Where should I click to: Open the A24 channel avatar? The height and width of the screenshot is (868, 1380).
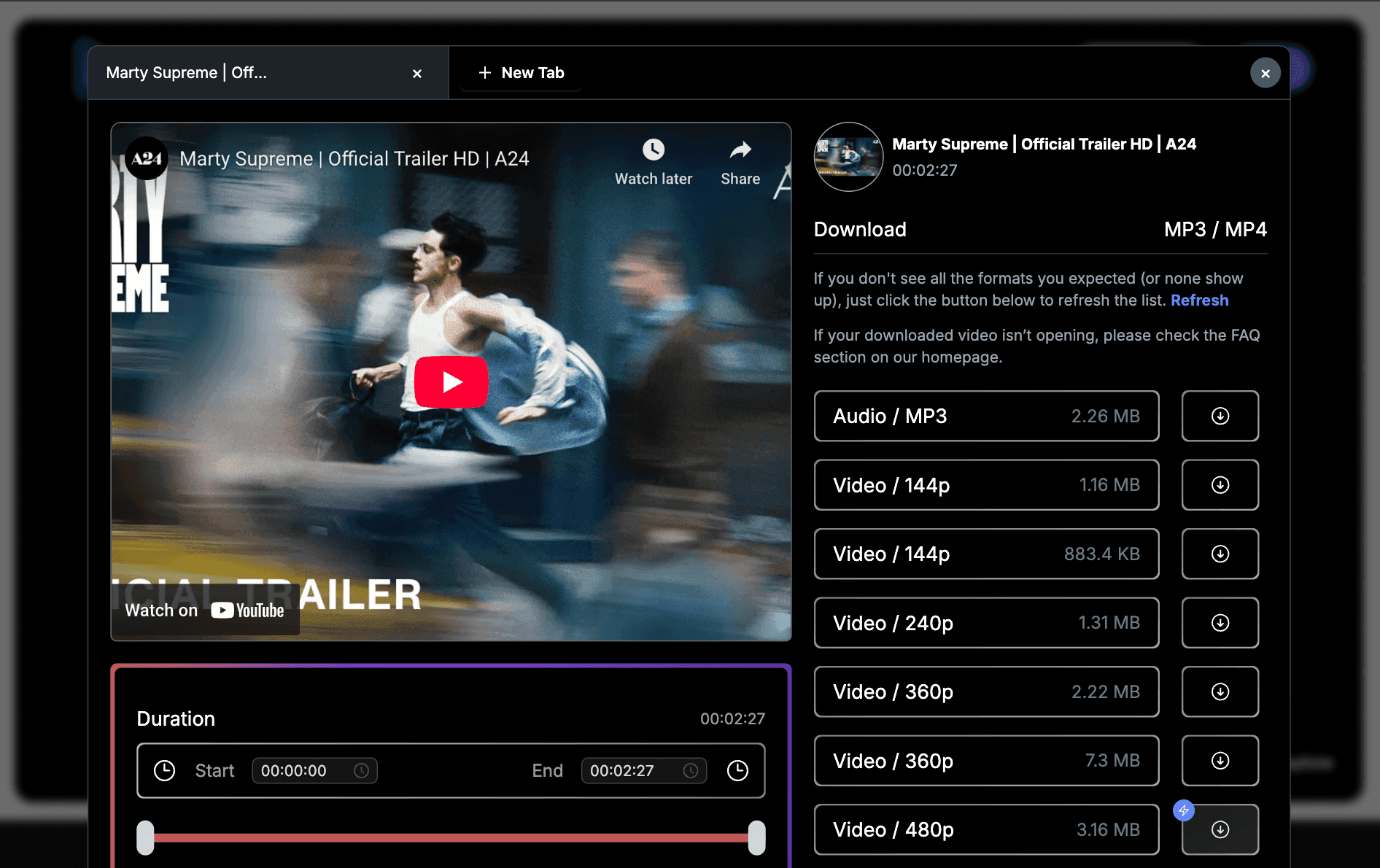[x=147, y=158]
